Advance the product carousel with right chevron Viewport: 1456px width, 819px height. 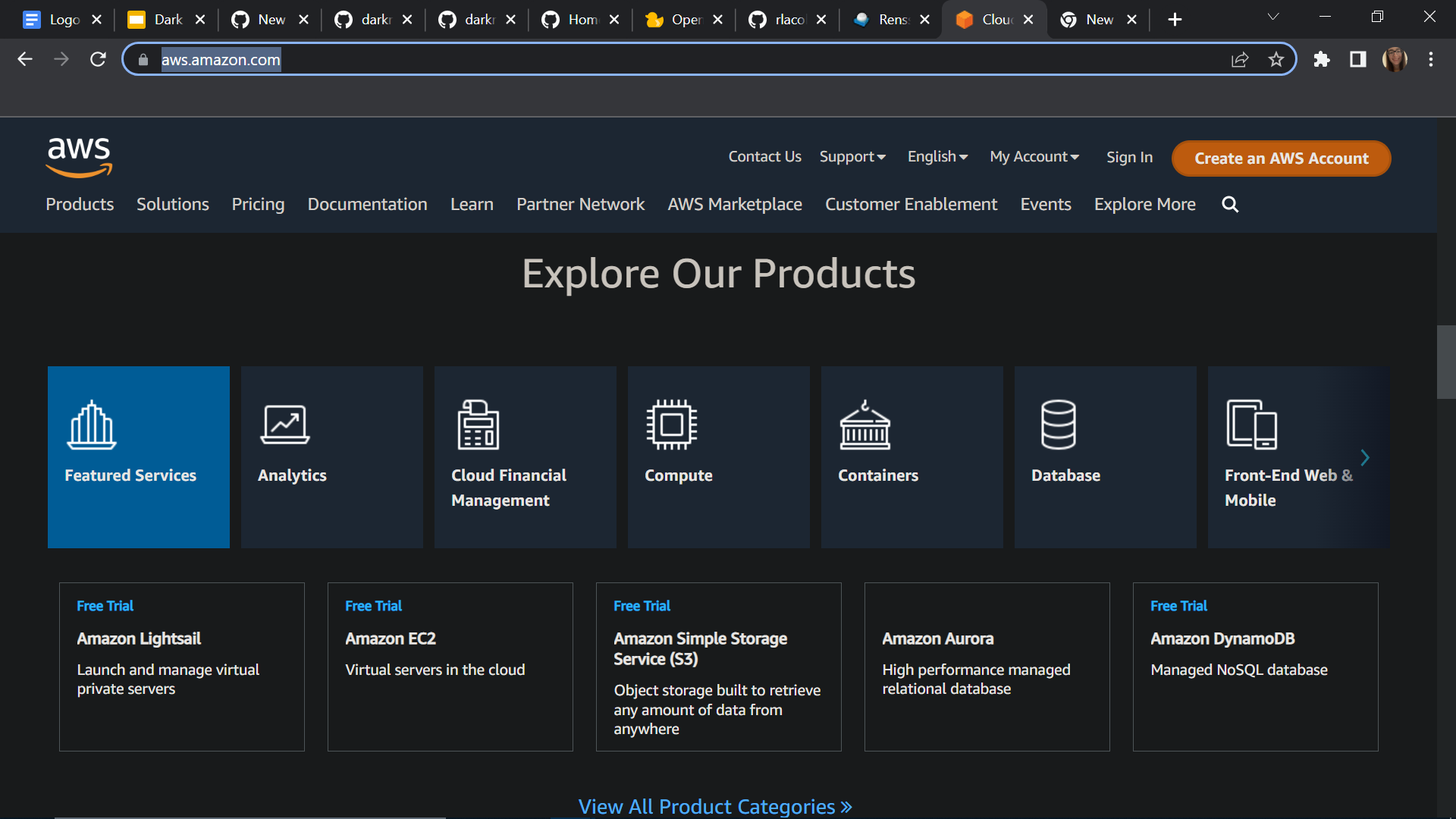[x=1365, y=457]
